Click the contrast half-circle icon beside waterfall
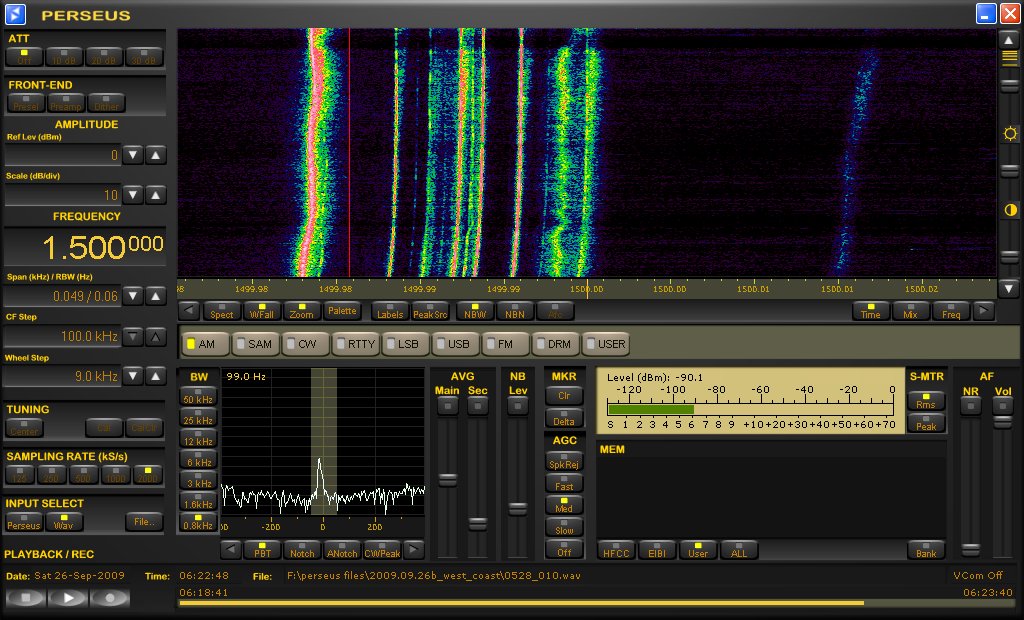 (x=1010, y=210)
